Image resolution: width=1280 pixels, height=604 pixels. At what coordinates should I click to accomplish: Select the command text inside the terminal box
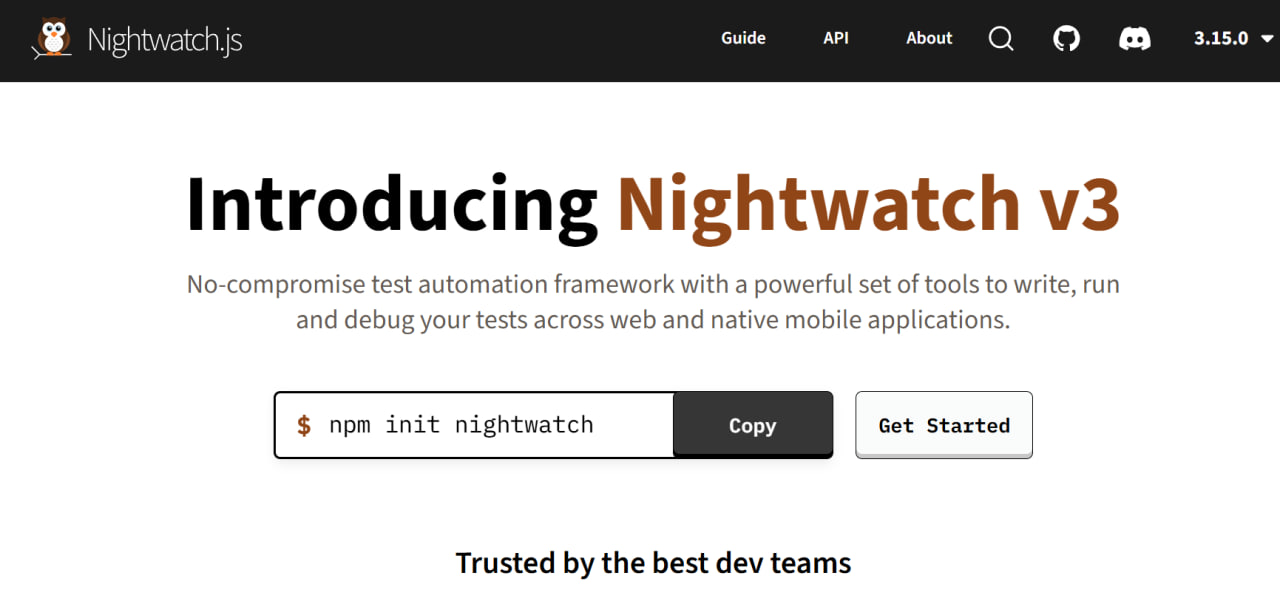click(460, 424)
